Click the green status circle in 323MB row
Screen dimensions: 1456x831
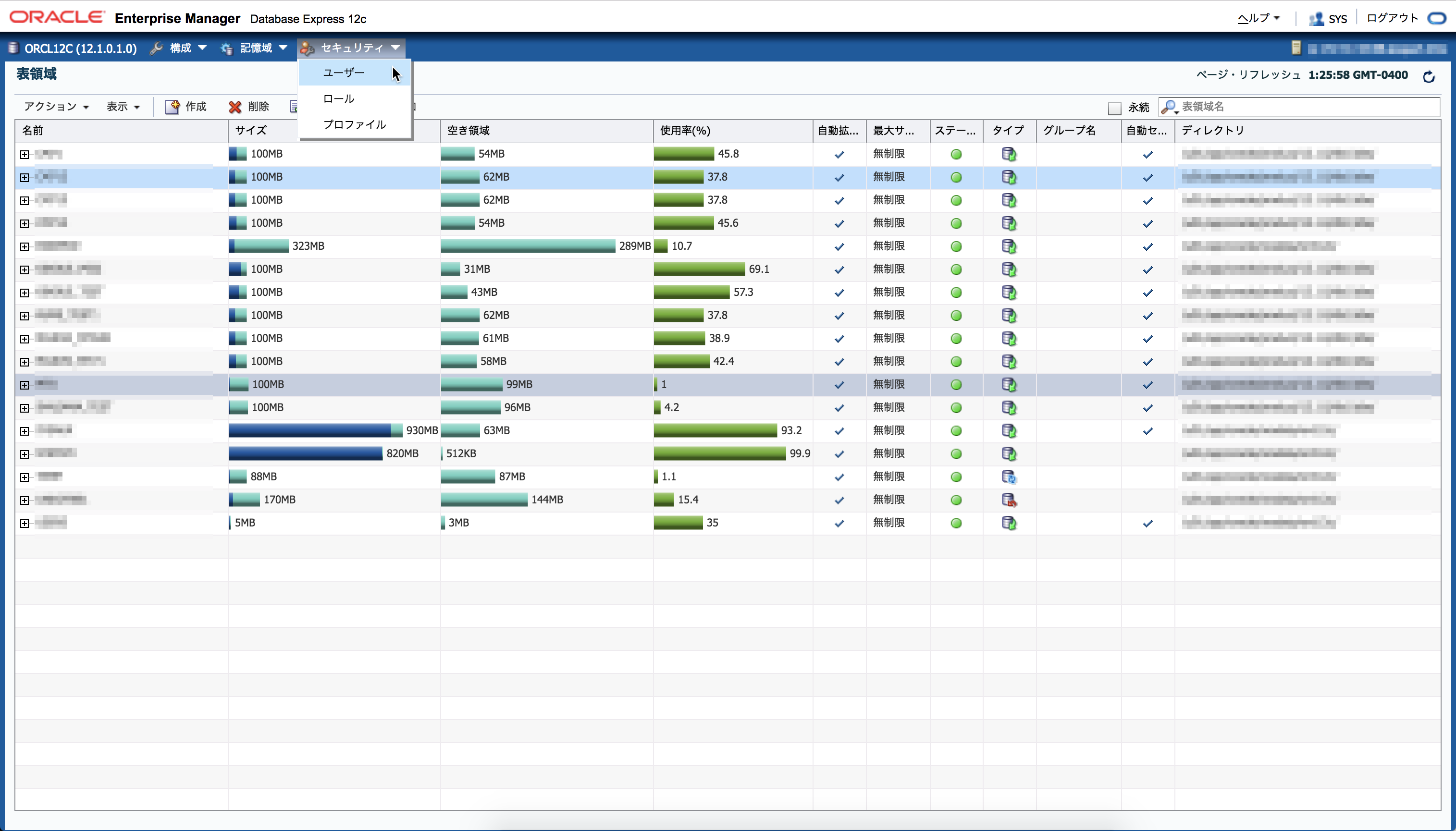(x=956, y=246)
